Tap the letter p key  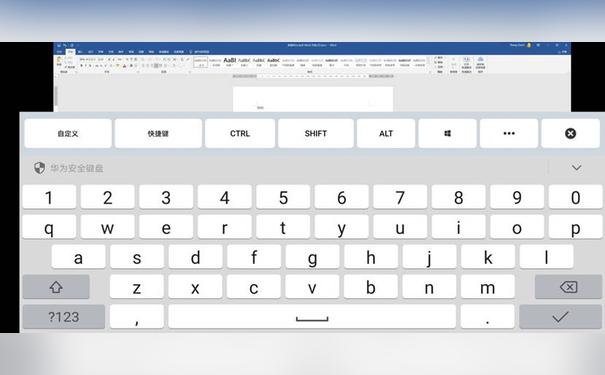[575, 227]
